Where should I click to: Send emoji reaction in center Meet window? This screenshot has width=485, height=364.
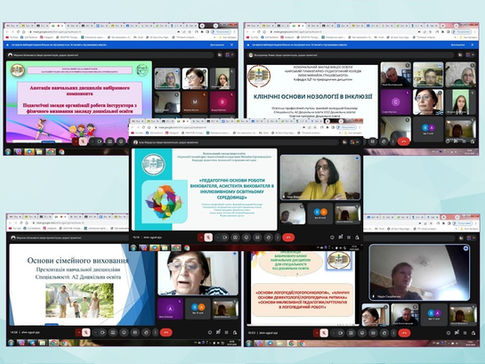(246, 237)
